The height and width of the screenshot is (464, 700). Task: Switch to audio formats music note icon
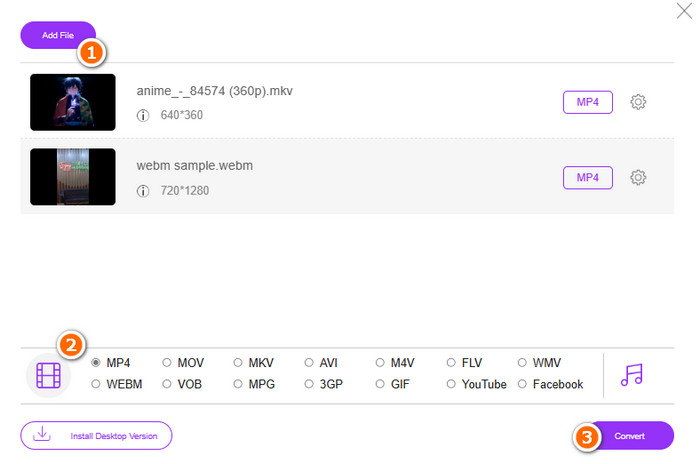coord(632,375)
